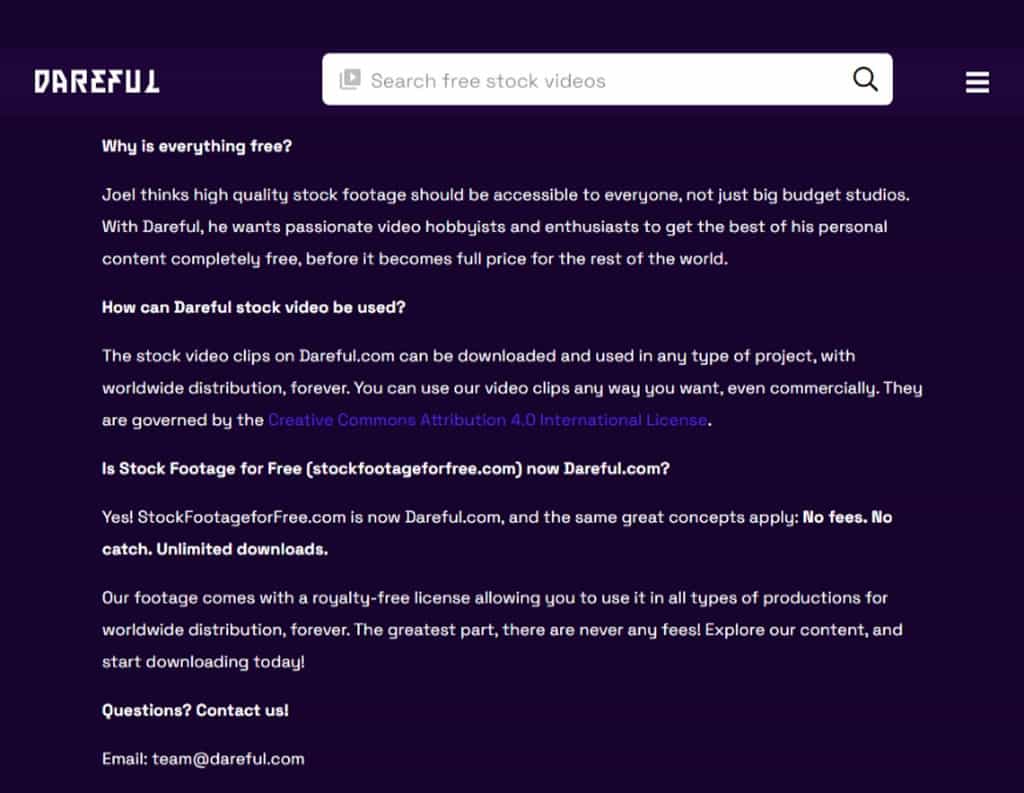Click the line starting content completely free
Screen dimensions: 1024x793
[x=415, y=259]
